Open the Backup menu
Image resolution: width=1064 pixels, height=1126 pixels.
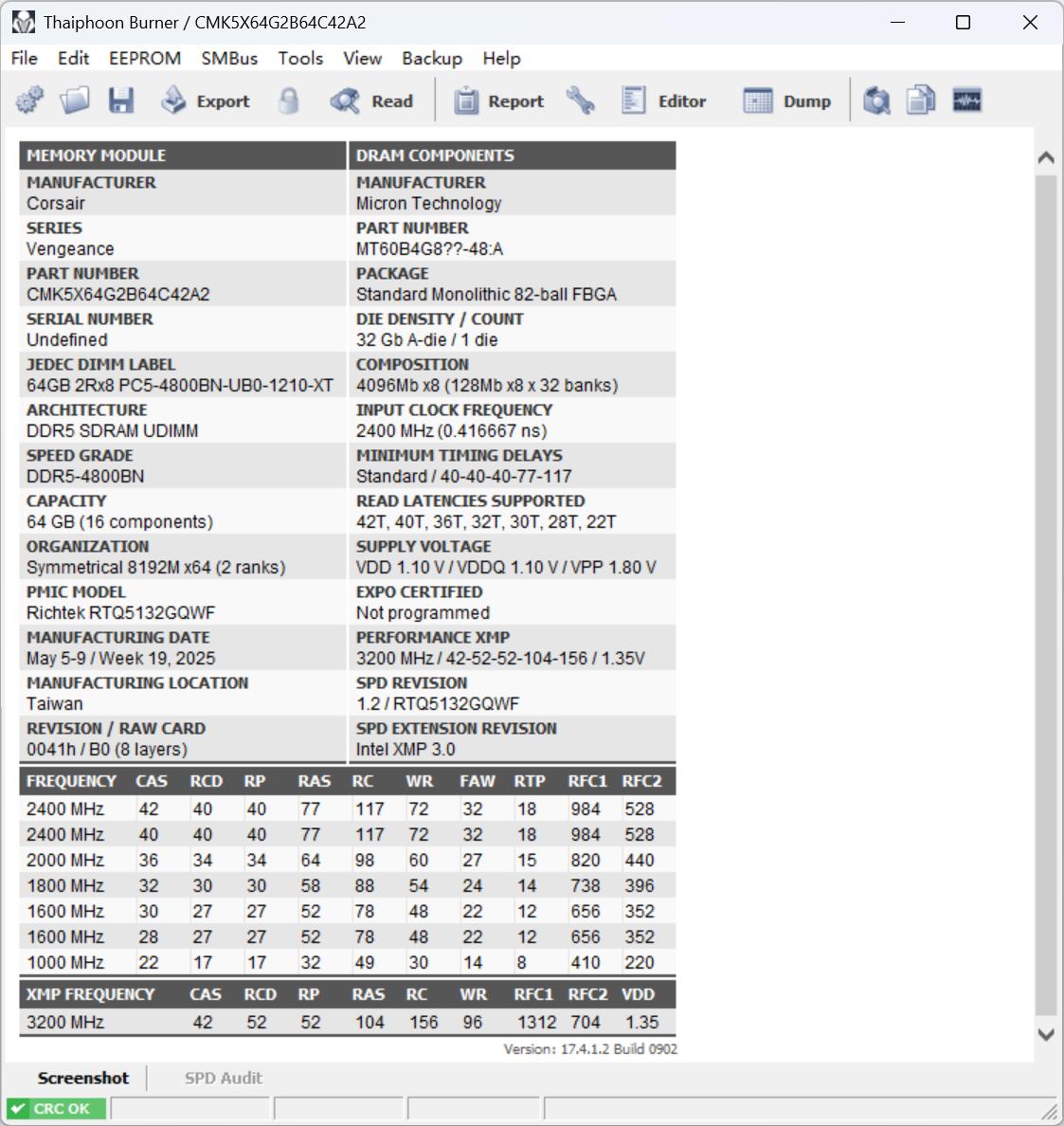point(432,58)
